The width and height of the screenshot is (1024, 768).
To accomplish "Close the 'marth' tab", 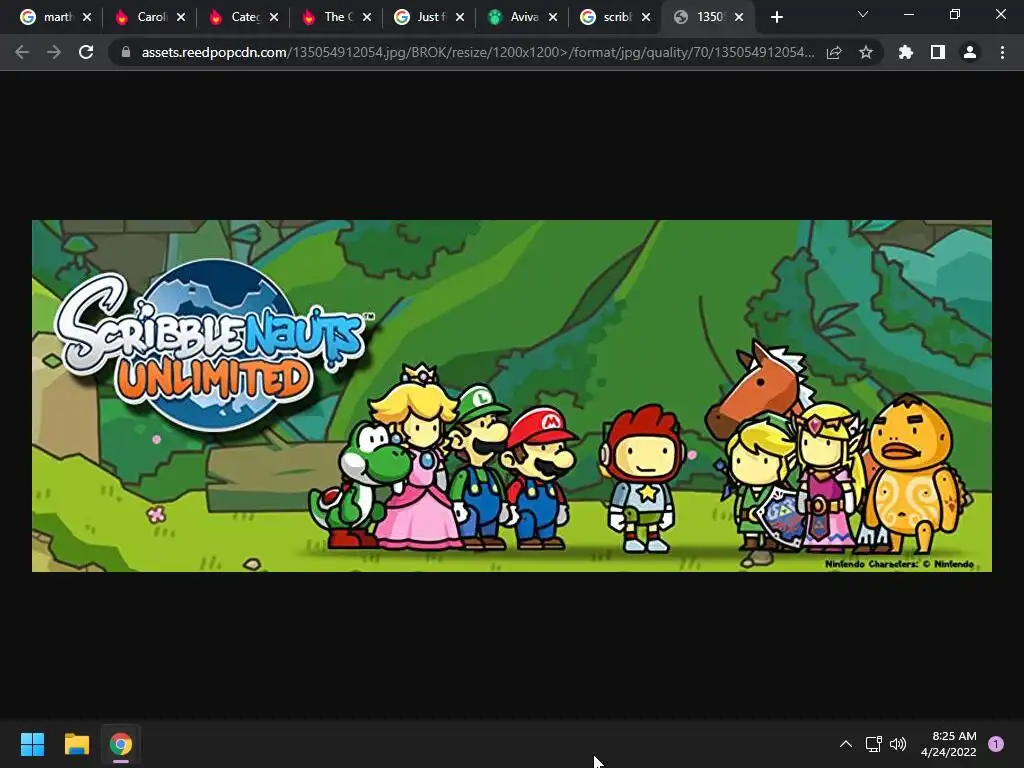I will pyautogui.click(x=87, y=17).
